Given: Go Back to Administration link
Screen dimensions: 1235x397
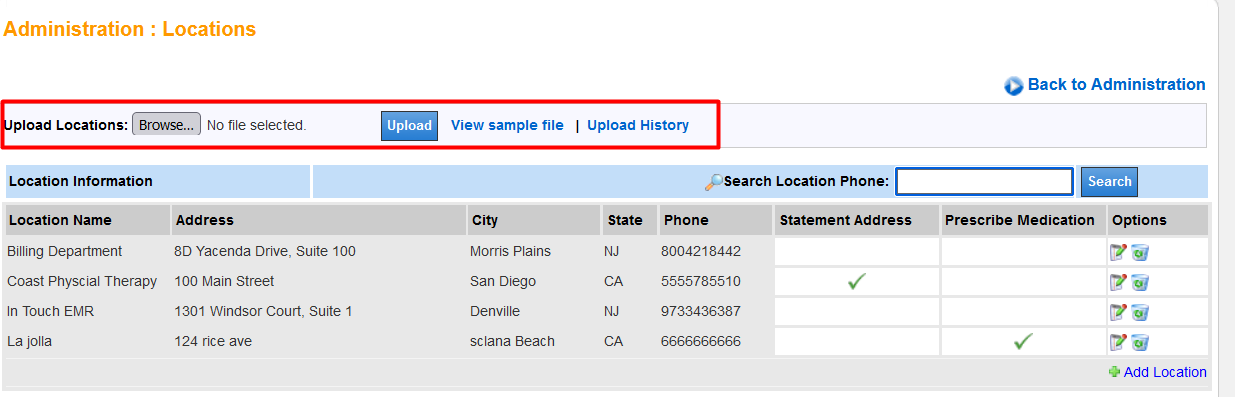Looking at the screenshot, I should [1116, 85].
